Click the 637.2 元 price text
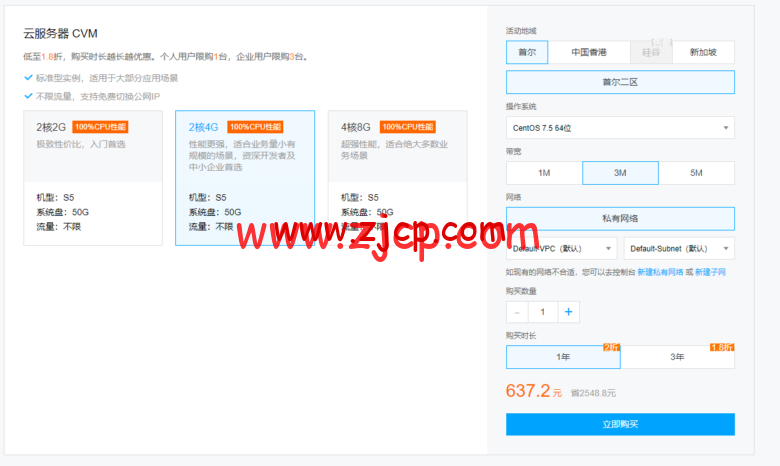 tap(534, 391)
